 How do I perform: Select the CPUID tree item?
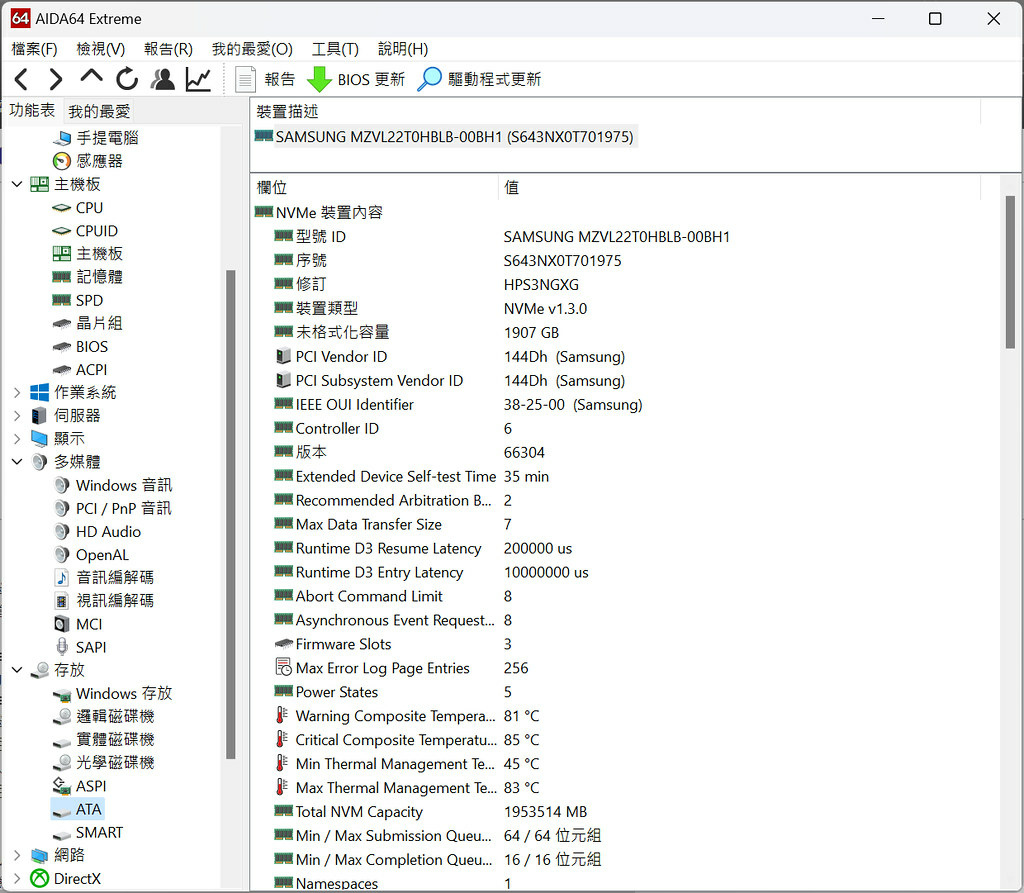point(85,231)
